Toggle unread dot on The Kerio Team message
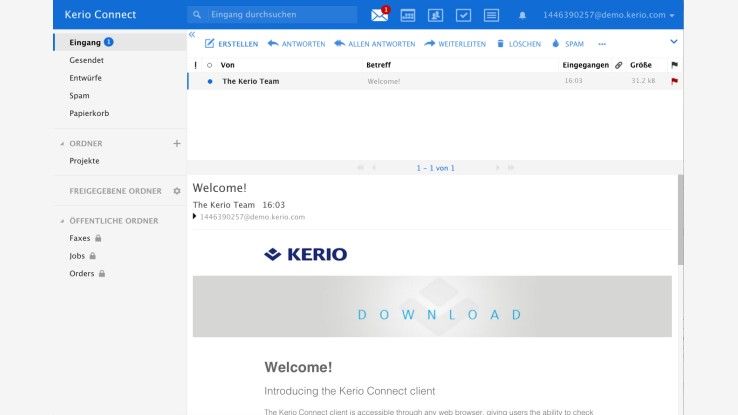Image resolution: width=738 pixels, height=415 pixels. pos(210,81)
